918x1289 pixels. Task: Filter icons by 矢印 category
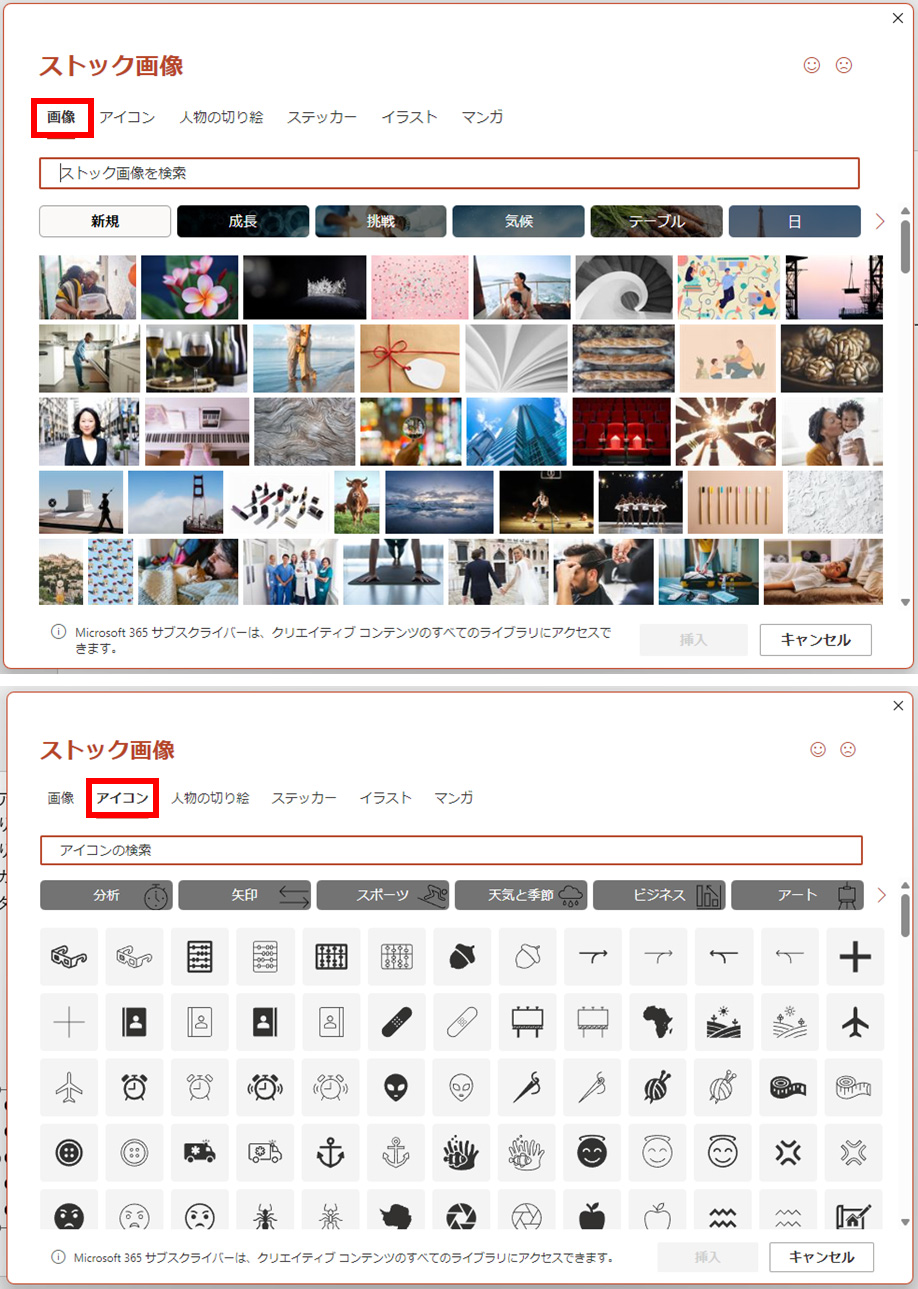245,895
